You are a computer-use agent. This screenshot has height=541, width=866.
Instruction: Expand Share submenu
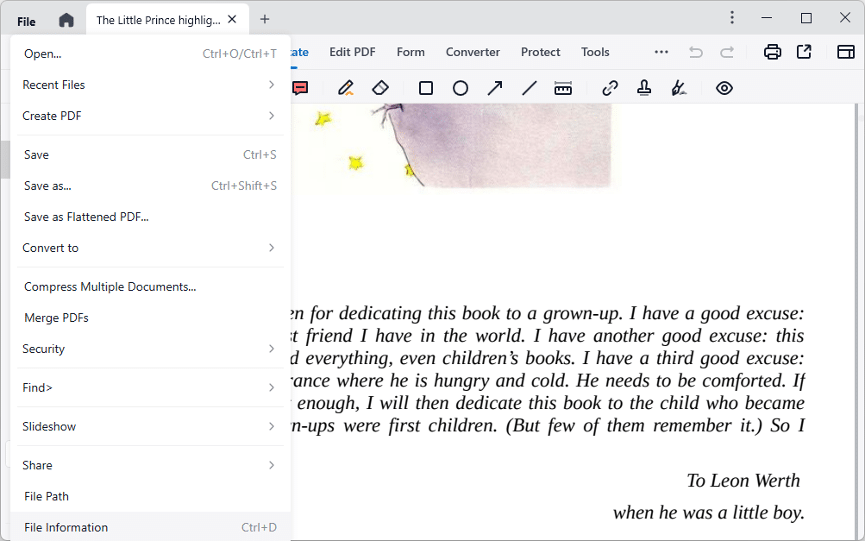coord(150,465)
